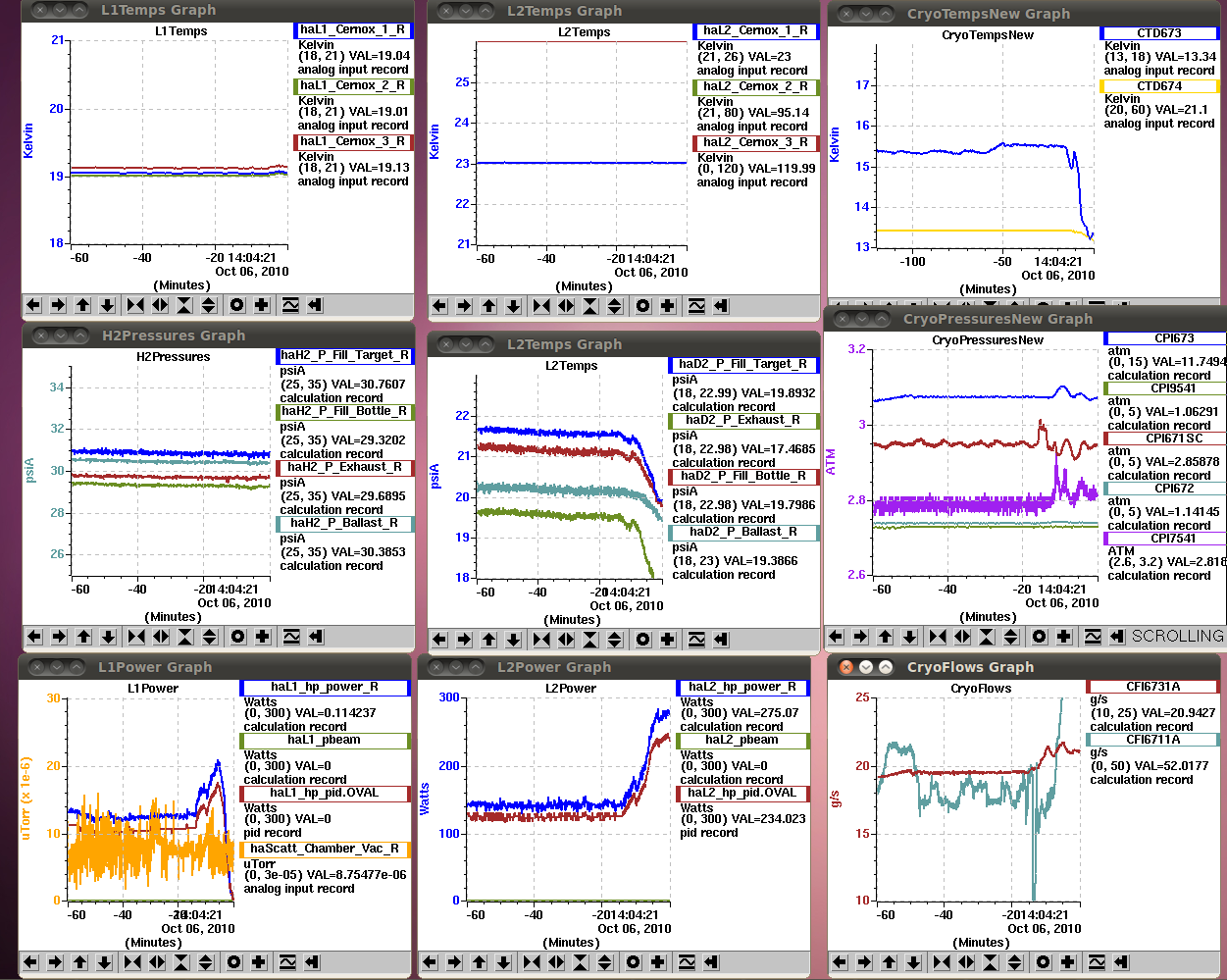Pan down in the L1Power Graph toolbar
The image size is (1227, 980).
point(104,962)
